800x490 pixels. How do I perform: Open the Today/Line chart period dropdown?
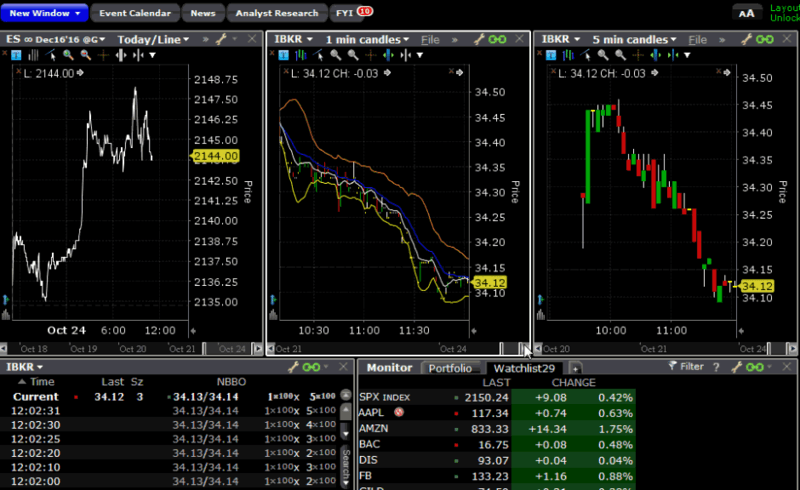153,39
